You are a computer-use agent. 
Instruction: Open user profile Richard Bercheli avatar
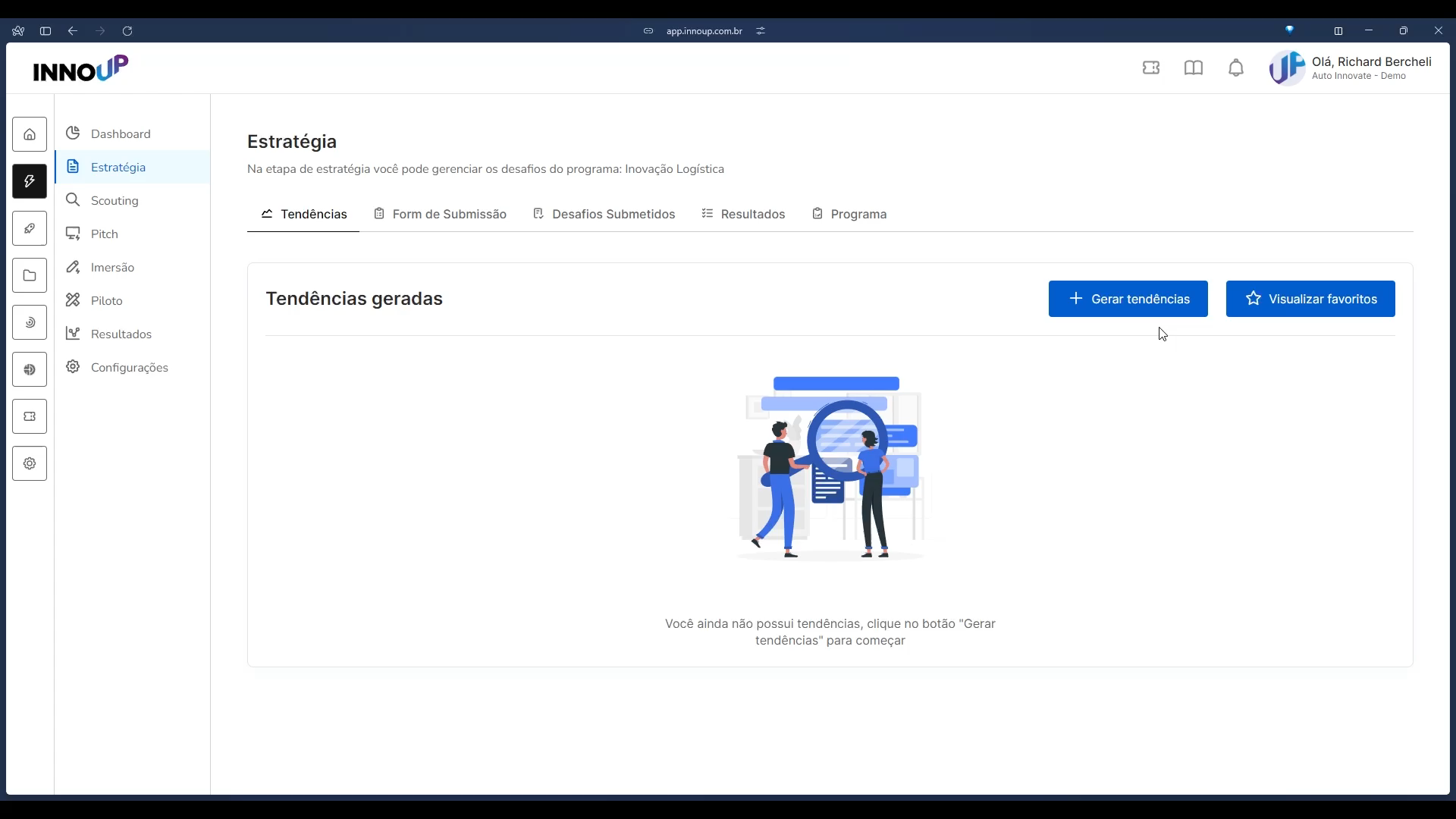coord(1287,68)
